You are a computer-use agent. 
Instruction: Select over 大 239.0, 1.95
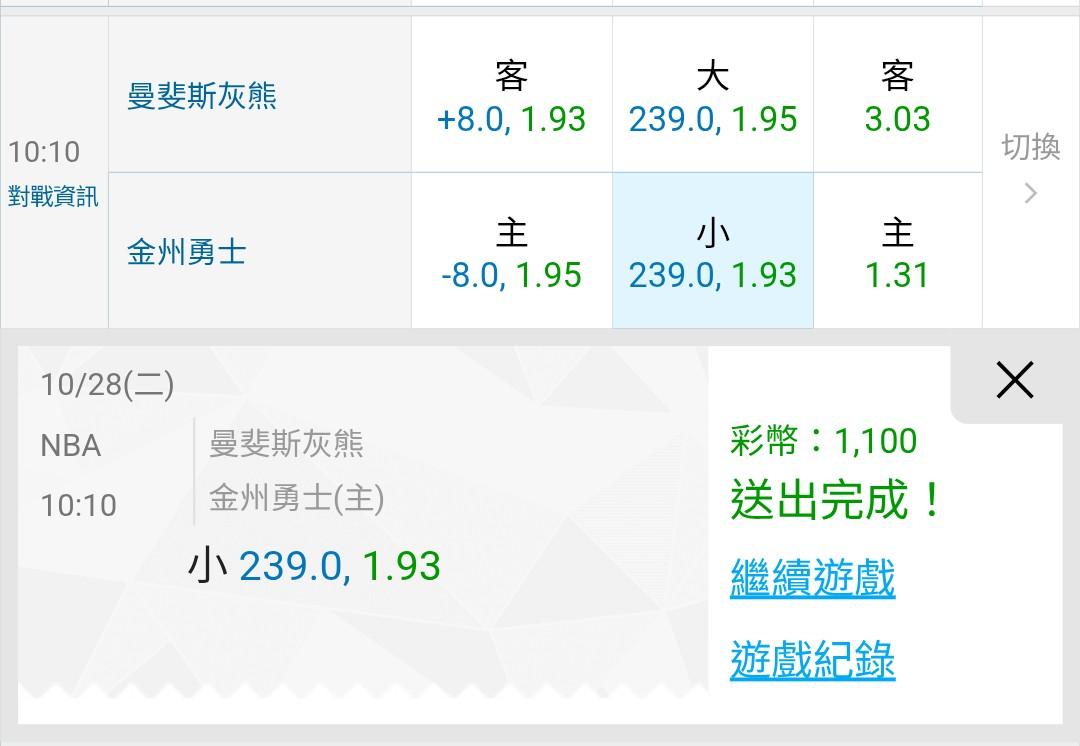coord(712,96)
